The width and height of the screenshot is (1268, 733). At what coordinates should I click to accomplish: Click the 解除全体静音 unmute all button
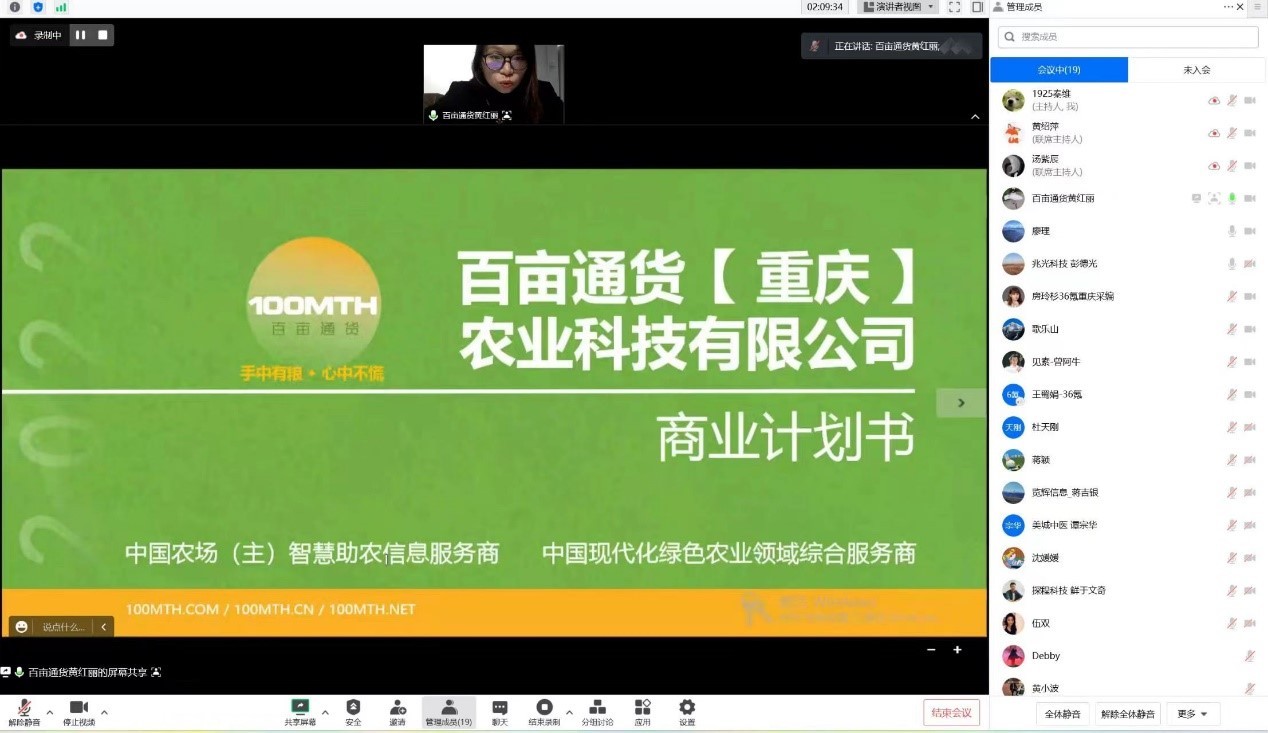coord(1128,714)
